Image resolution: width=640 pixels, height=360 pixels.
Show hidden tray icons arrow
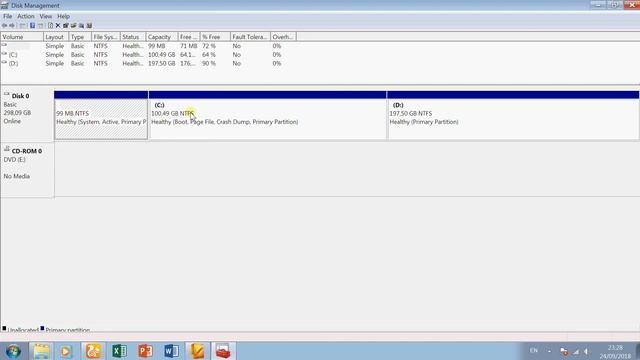[549, 351]
